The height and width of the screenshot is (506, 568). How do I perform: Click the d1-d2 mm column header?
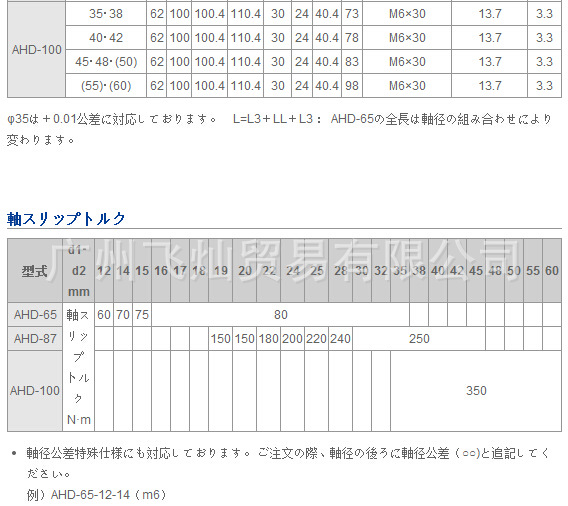79,271
